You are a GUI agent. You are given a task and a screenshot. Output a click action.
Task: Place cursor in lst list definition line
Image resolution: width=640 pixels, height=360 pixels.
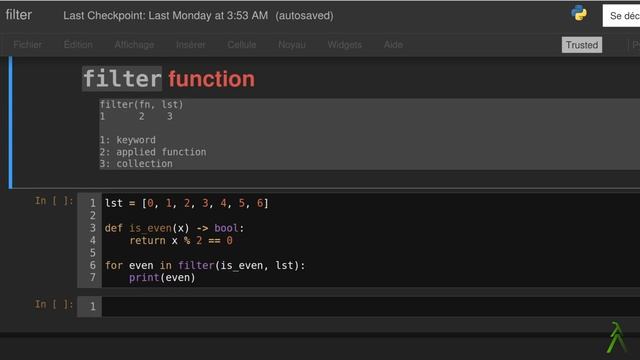coord(187,203)
